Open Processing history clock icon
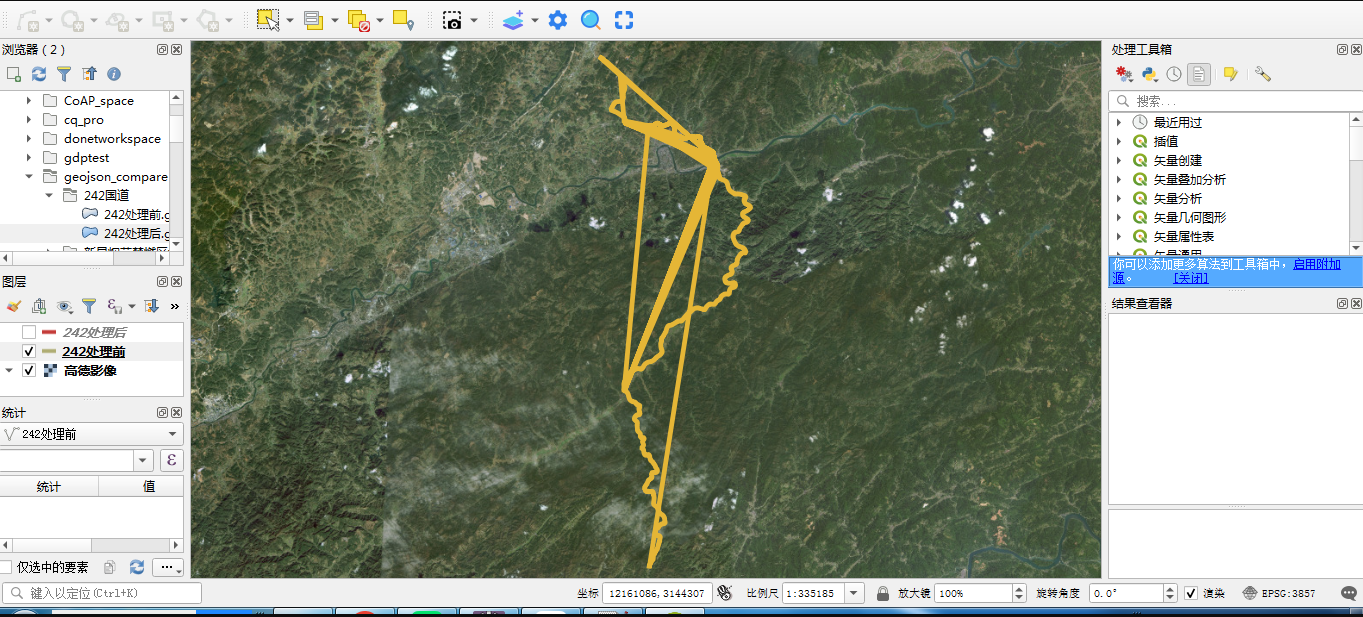The width and height of the screenshot is (1363, 617). click(x=1174, y=74)
